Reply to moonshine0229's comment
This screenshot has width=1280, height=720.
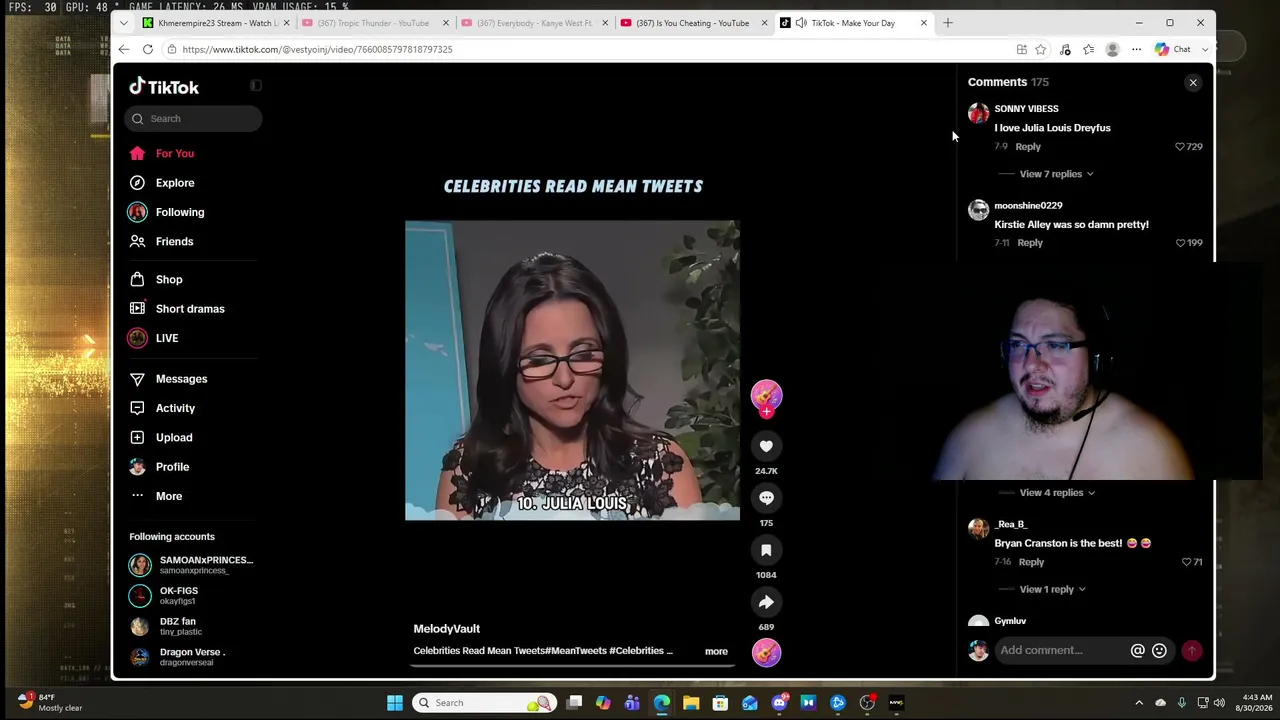(x=1030, y=243)
